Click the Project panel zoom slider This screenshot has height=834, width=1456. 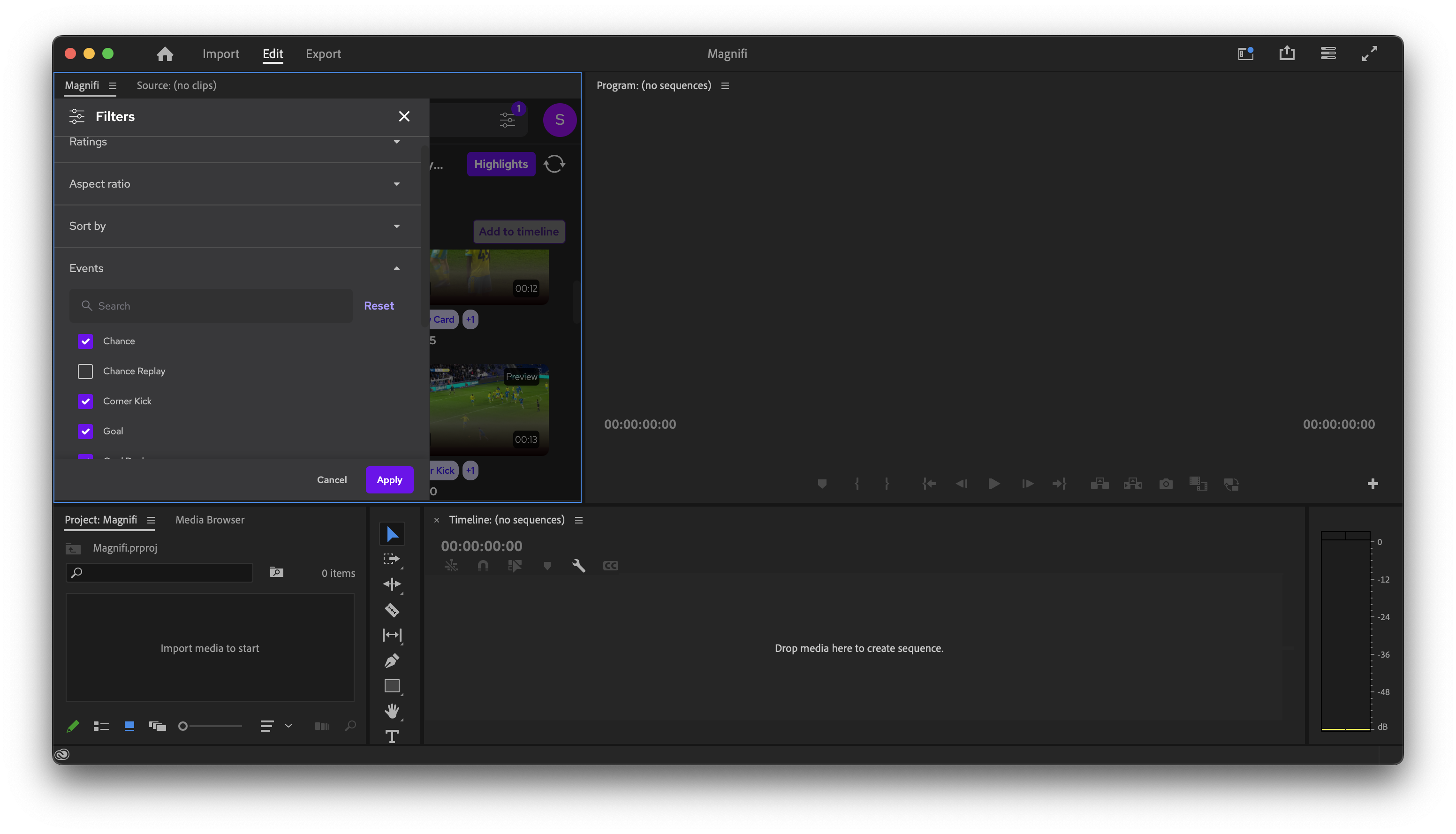coord(210,726)
